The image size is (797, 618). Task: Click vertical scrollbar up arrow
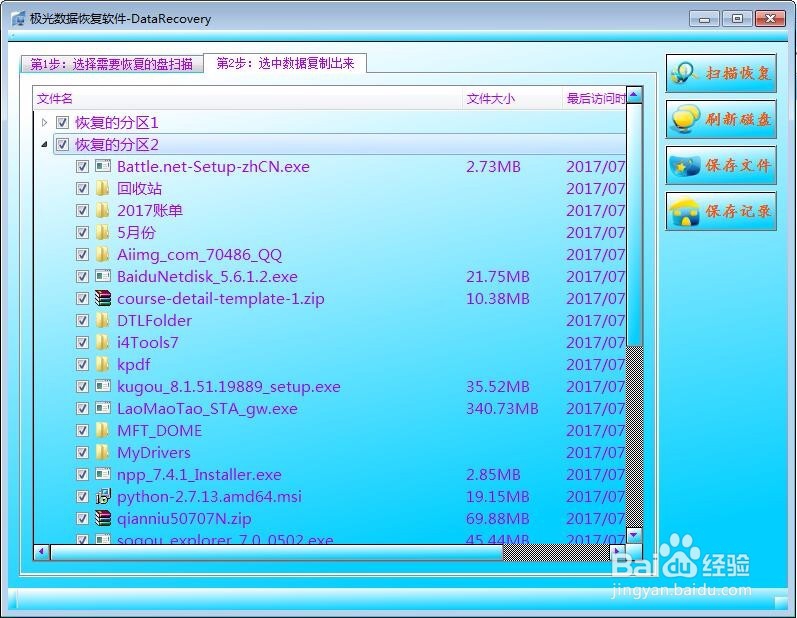[x=634, y=95]
